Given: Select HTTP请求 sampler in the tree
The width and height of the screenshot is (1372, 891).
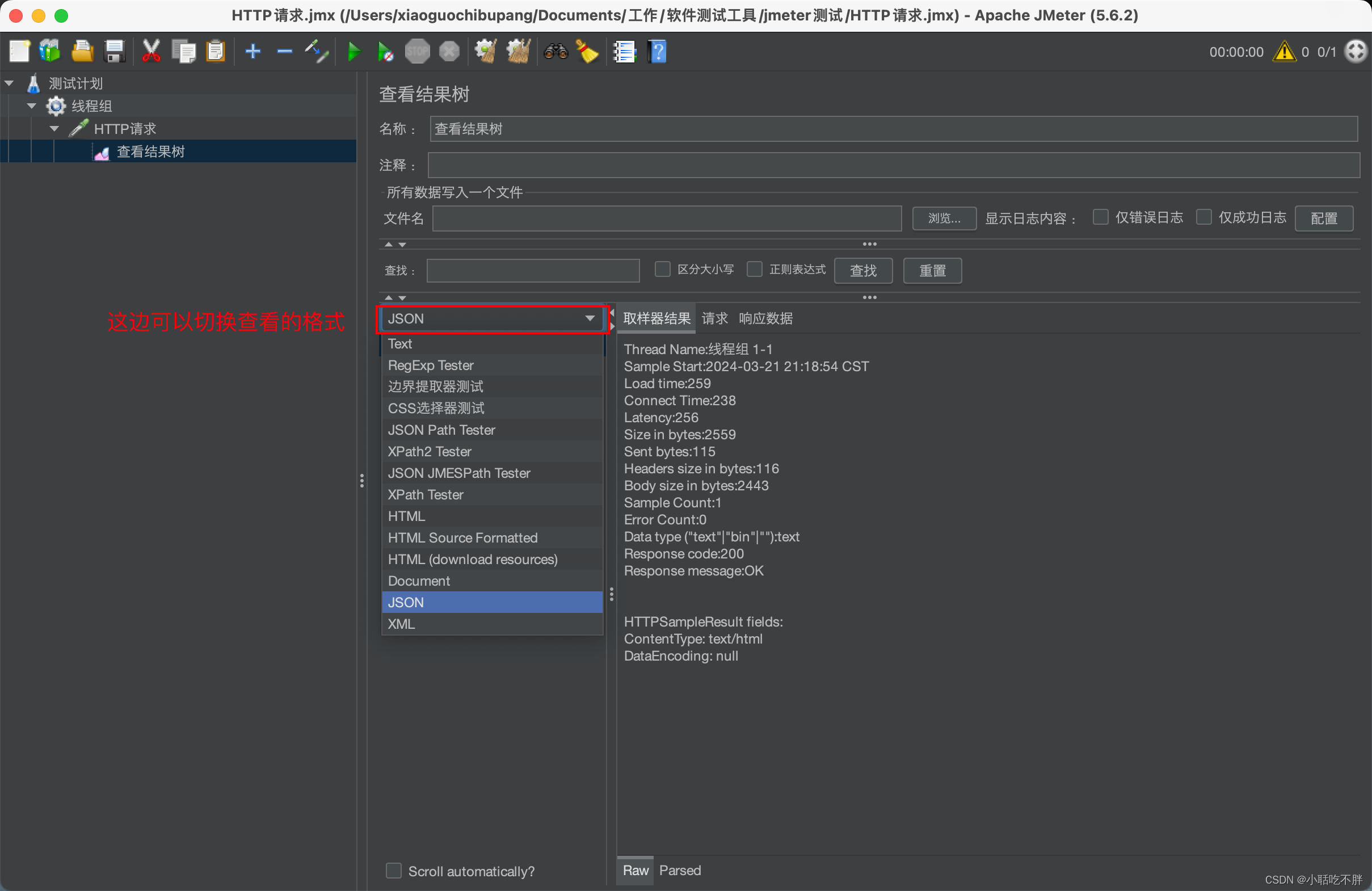Looking at the screenshot, I should [x=125, y=129].
